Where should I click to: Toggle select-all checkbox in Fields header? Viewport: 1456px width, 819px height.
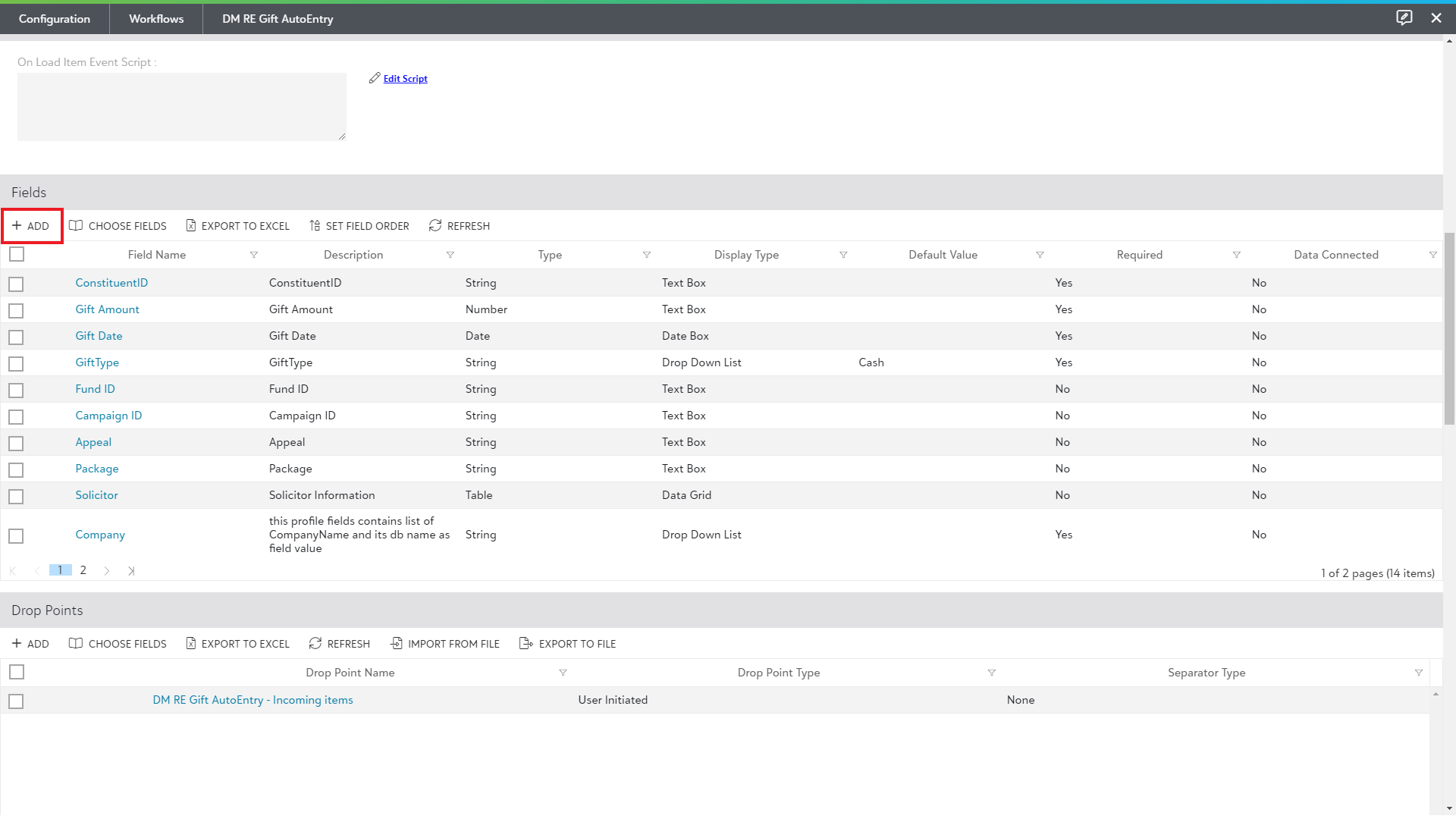coord(17,255)
